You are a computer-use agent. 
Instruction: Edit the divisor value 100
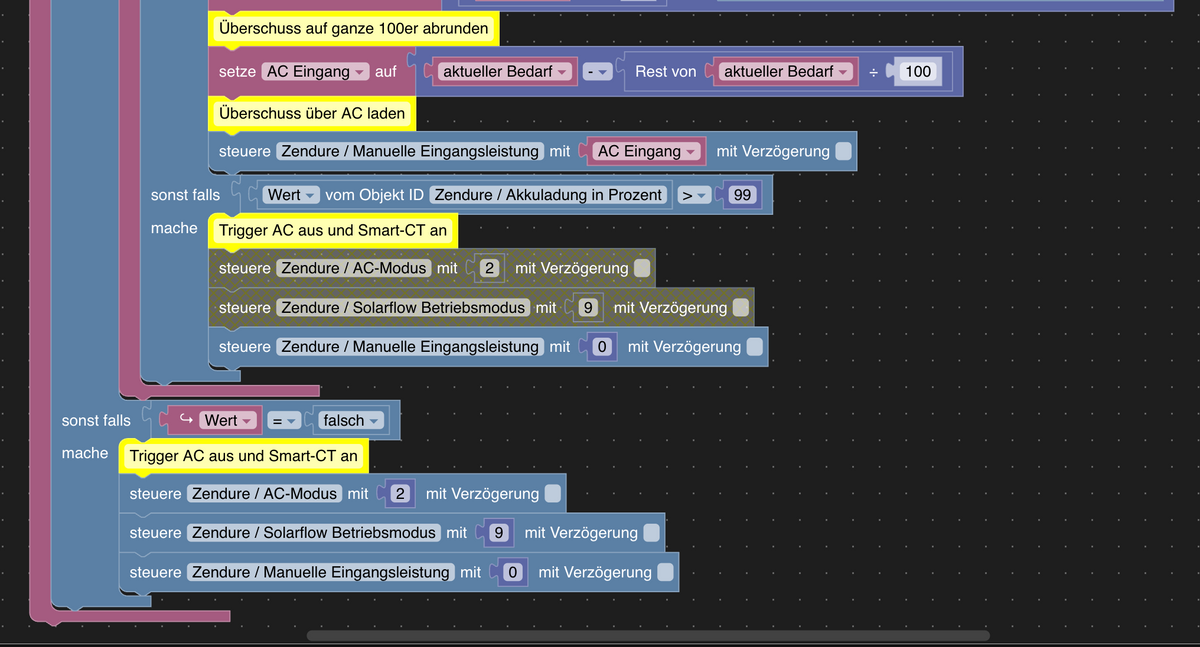(x=917, y=72)
